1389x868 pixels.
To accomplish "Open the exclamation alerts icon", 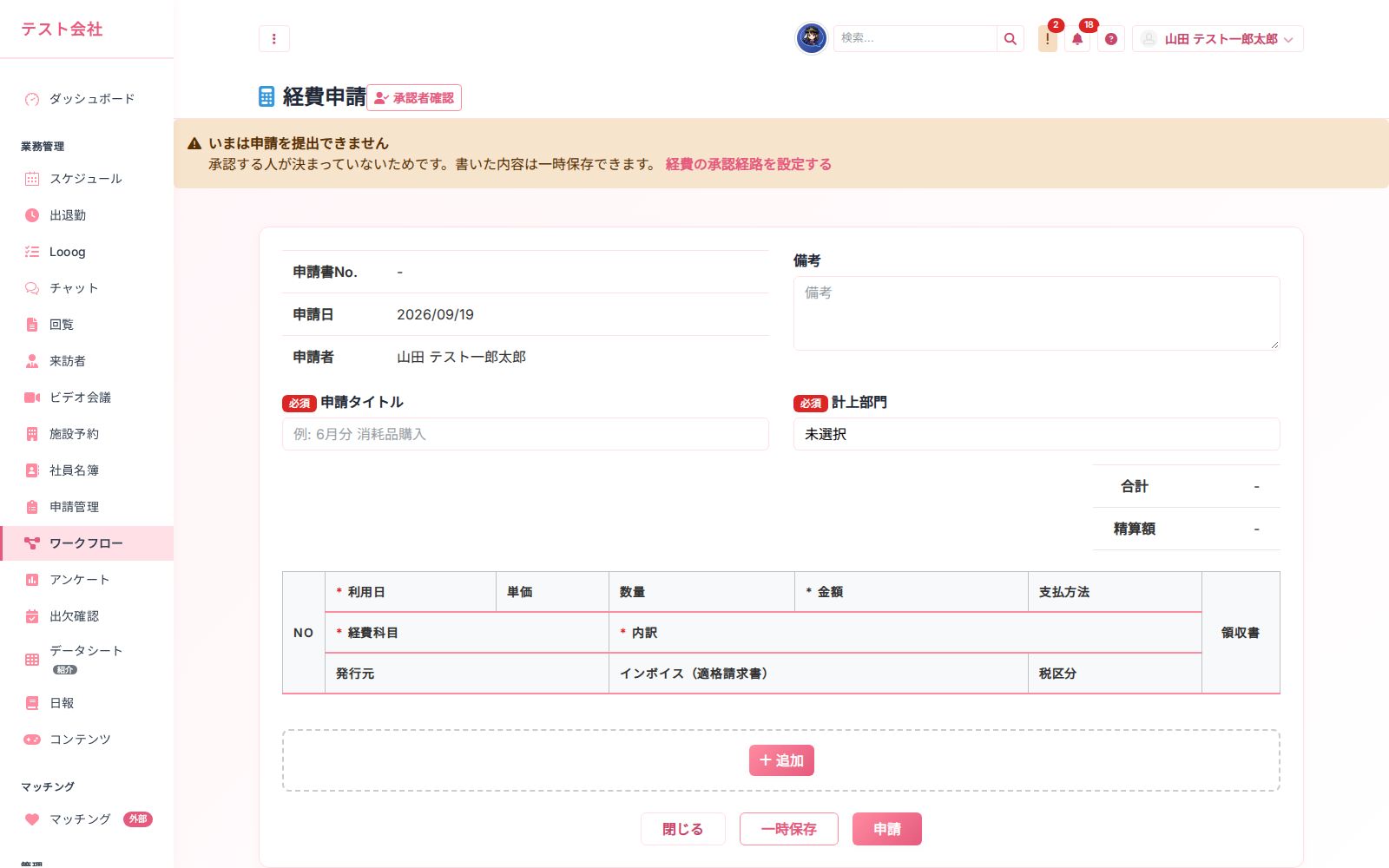I will [1048, 39].
